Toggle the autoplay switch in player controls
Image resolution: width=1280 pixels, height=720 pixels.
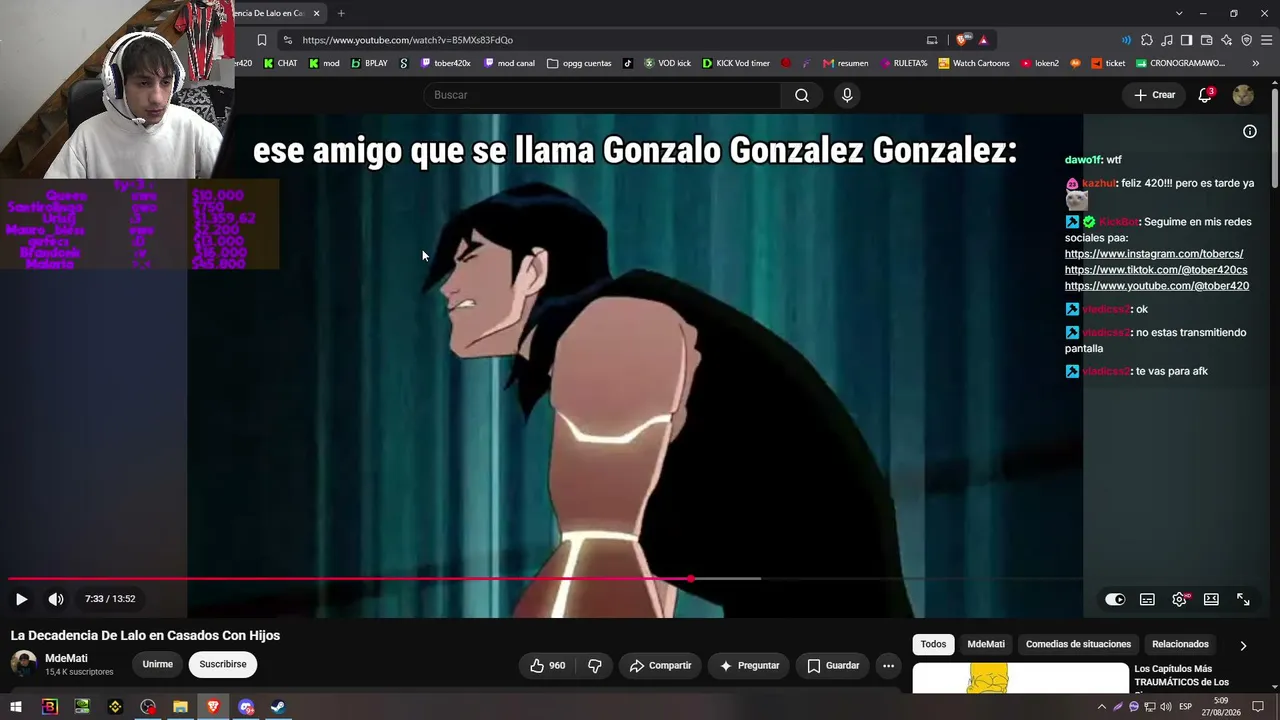pyautogui.click(x=1115, y=599)
